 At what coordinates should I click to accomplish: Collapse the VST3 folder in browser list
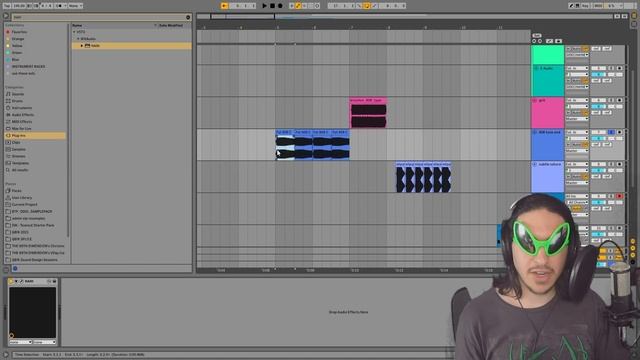pos(74,32)
